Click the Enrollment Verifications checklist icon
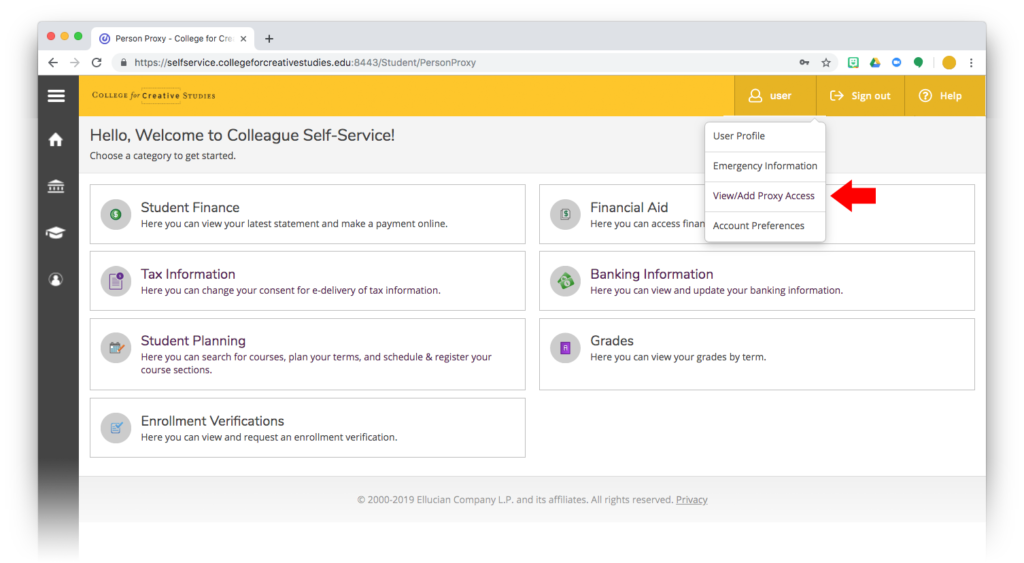Screen dimensions: 1024x563 pyautogui.click(x=116, y=428)
